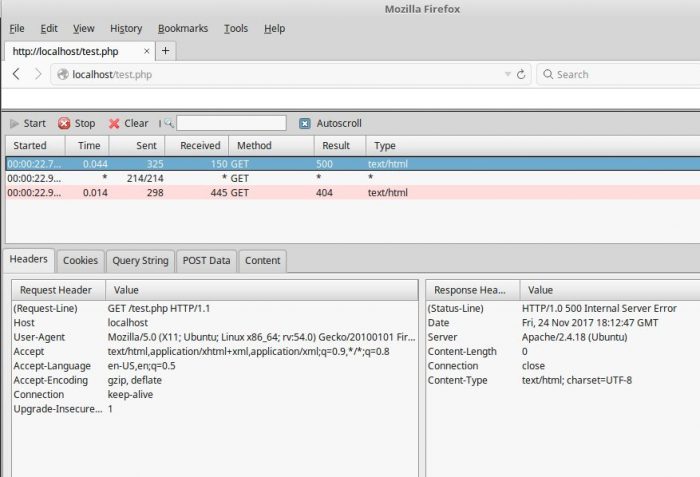Switch to the Query String tab
This screenshot has width=700, height=477.
tap(140, 261)
